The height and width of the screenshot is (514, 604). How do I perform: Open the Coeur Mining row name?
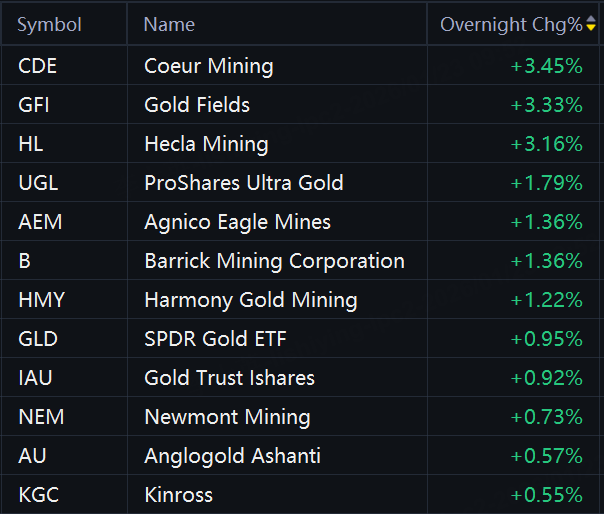208,66
